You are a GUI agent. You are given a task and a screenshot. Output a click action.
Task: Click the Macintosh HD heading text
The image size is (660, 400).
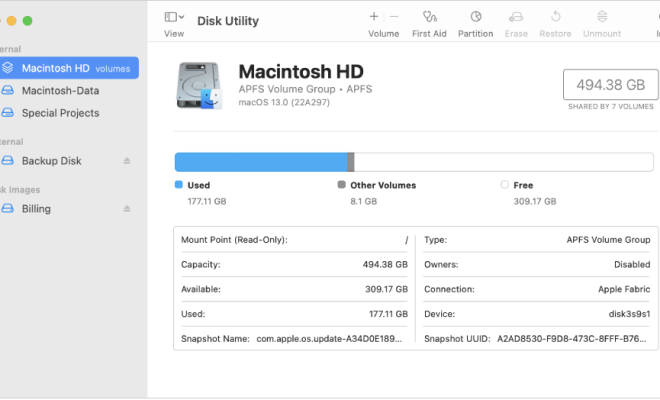pyautogui.click(x=301, y=72)
